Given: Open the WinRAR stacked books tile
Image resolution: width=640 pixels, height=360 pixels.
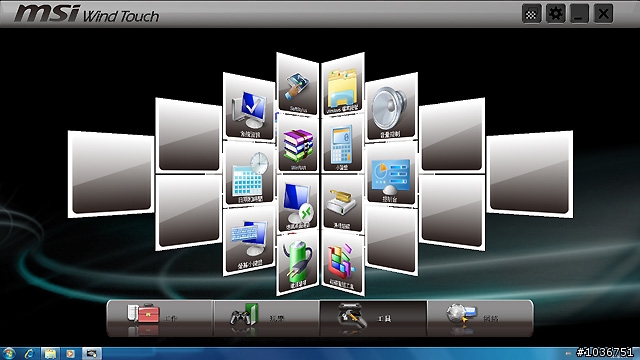Looking at the screenshot, I should [x=298, y=144].
